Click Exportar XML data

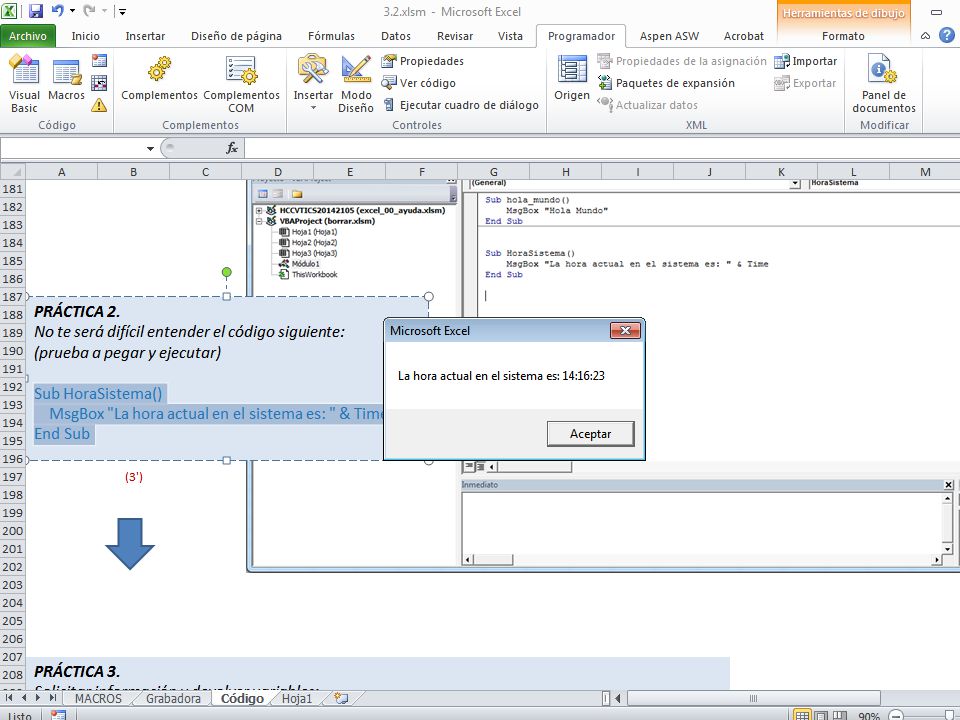(805, 83)
